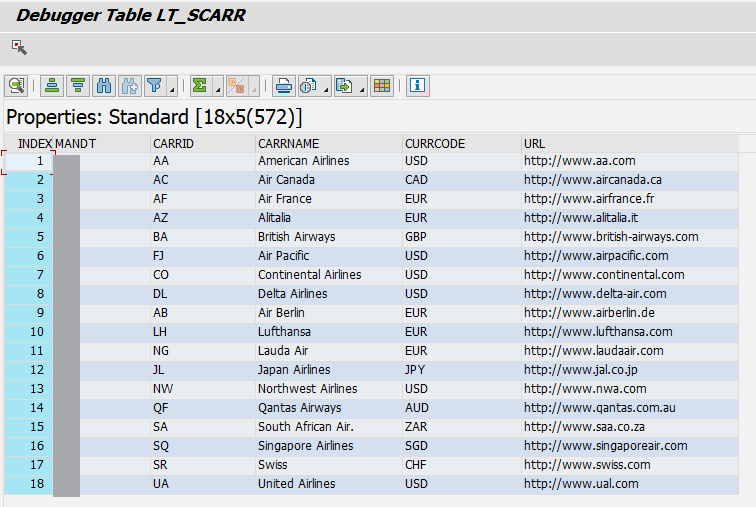756x507 pixels.
Task: Click the 'Singapore Airlines' cell
Action: [329, 446]
